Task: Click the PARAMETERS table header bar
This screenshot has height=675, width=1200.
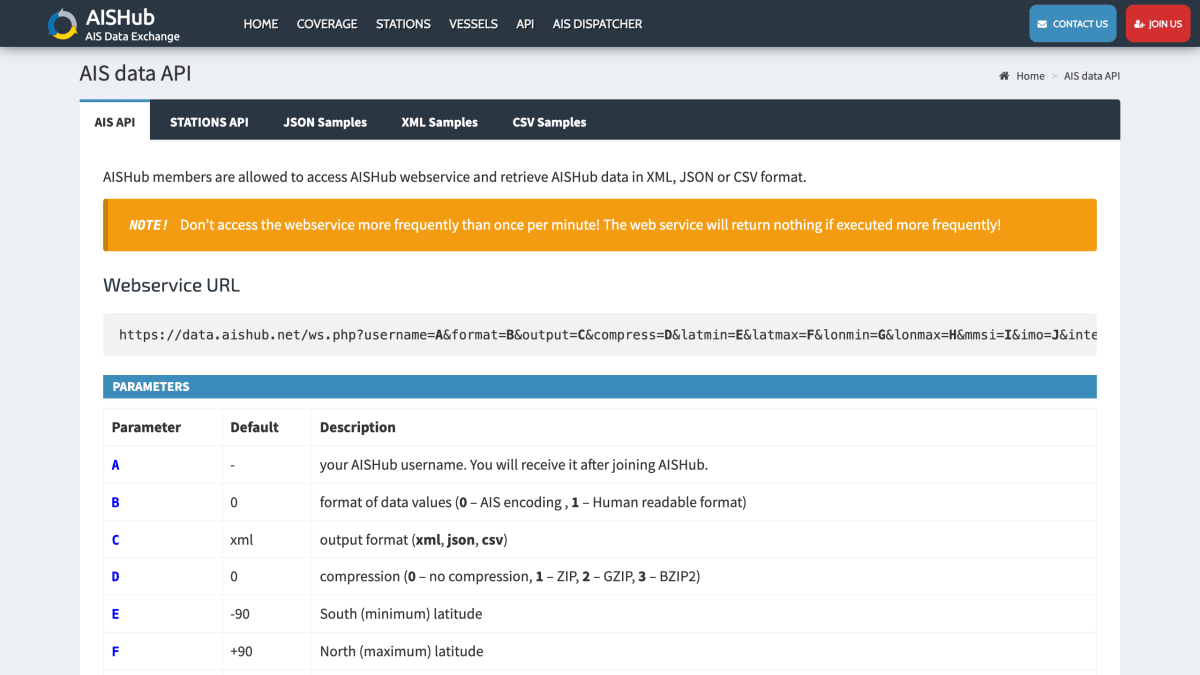Action: pos(600,386)
